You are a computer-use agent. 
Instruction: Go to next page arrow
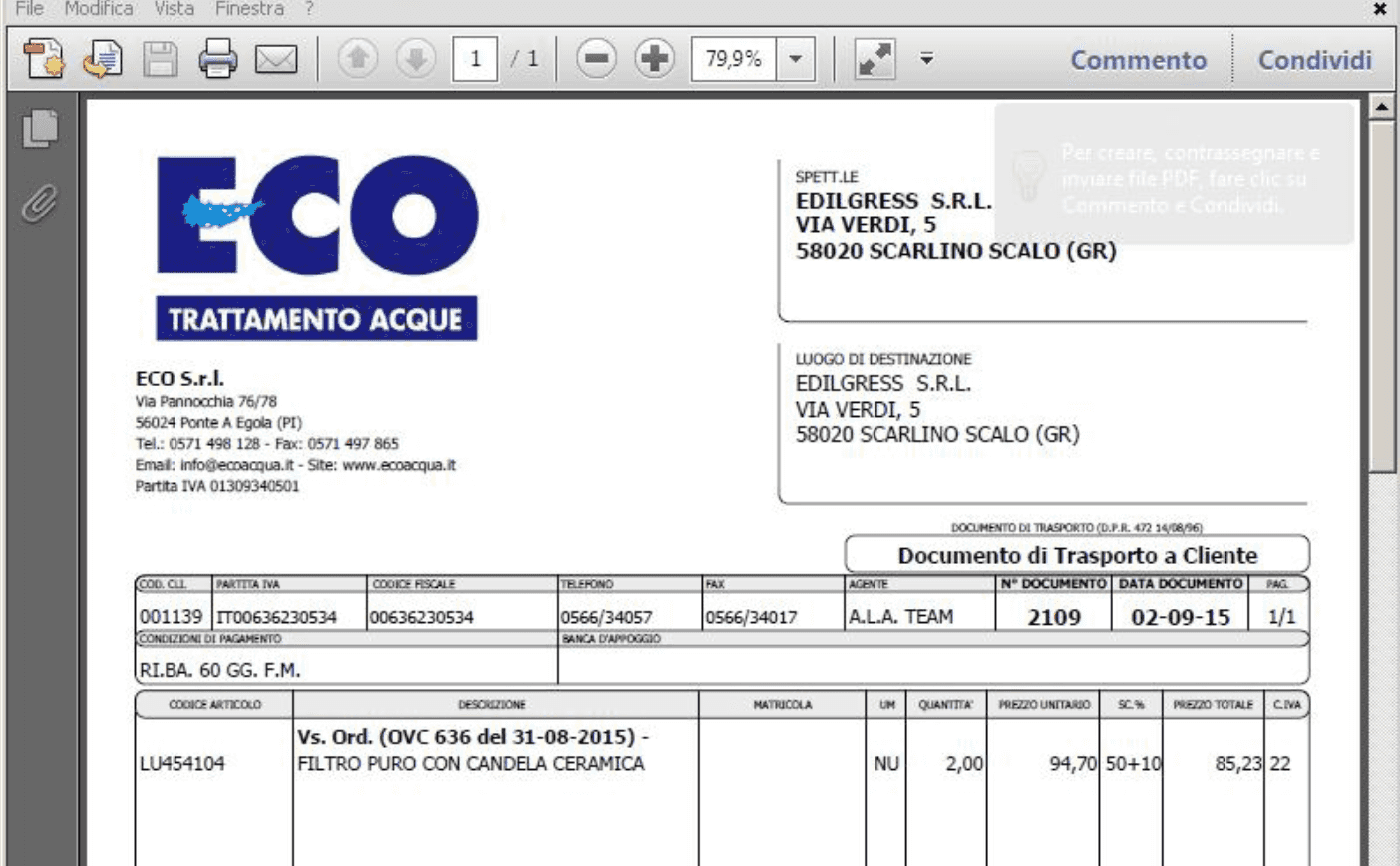(x=415, y=59)
